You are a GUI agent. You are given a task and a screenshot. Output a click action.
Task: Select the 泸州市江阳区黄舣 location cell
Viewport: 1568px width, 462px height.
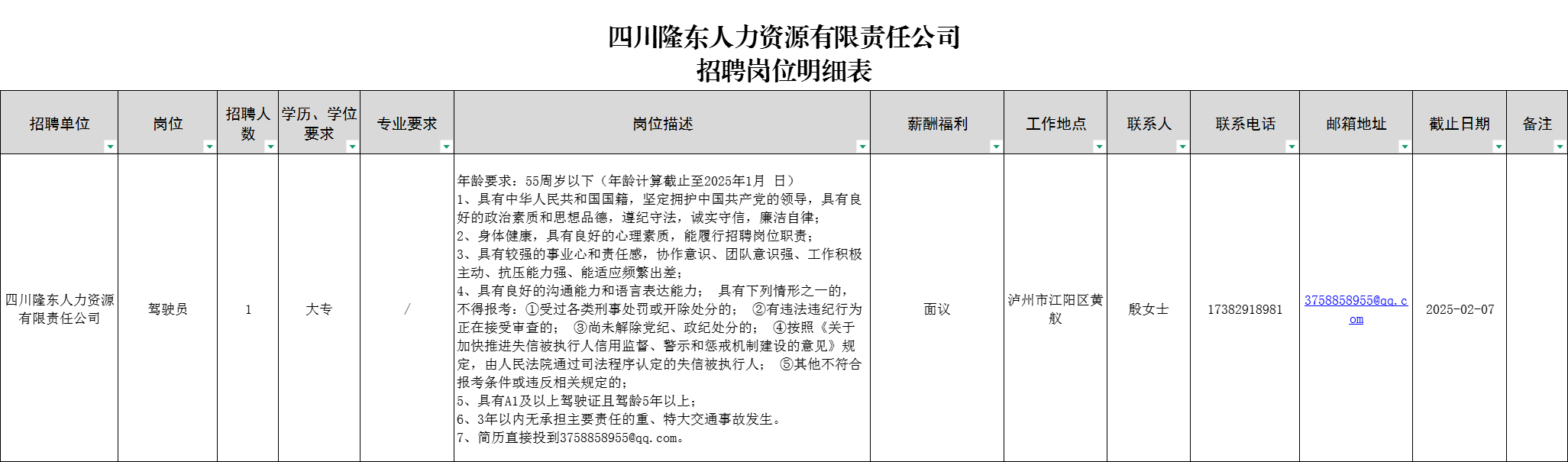(1055, 309)
